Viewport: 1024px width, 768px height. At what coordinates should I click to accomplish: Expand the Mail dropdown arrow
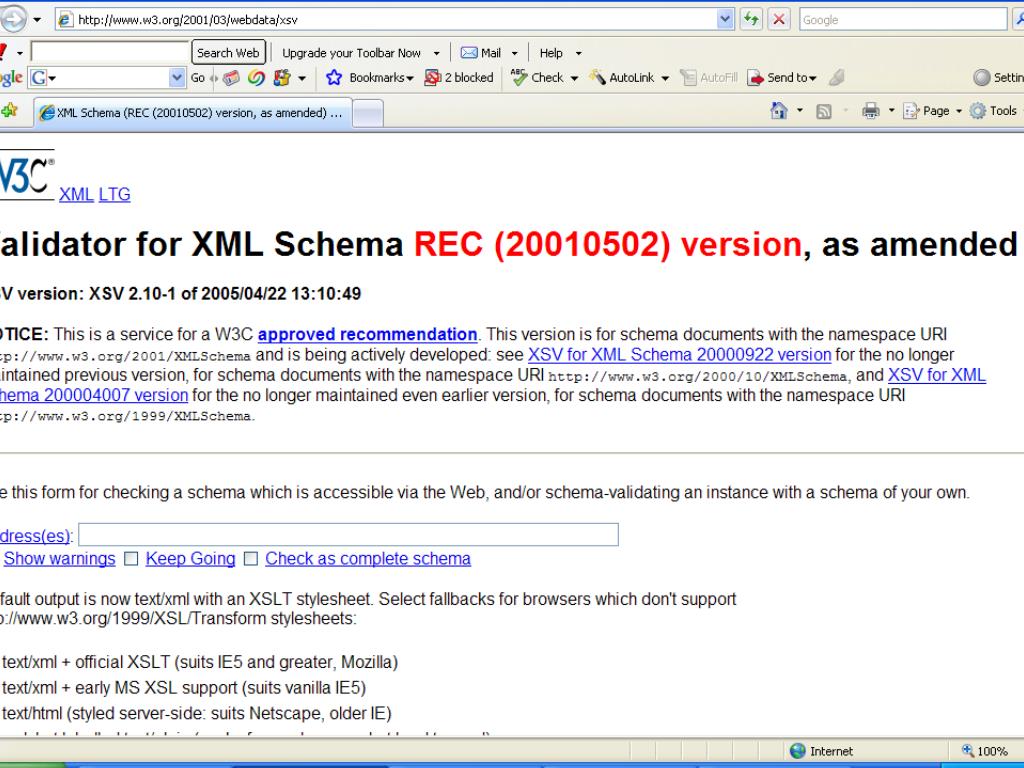[x=514, y=53]
